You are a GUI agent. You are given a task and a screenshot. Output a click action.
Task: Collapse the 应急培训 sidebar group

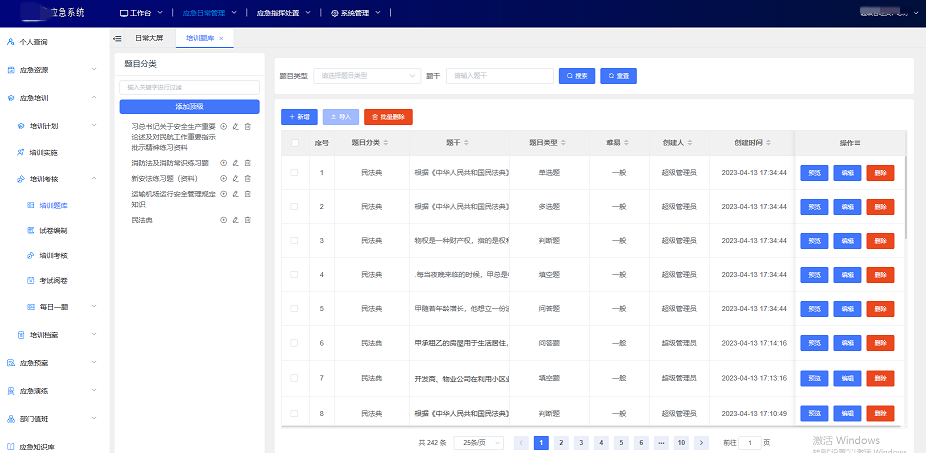point(94,97)
